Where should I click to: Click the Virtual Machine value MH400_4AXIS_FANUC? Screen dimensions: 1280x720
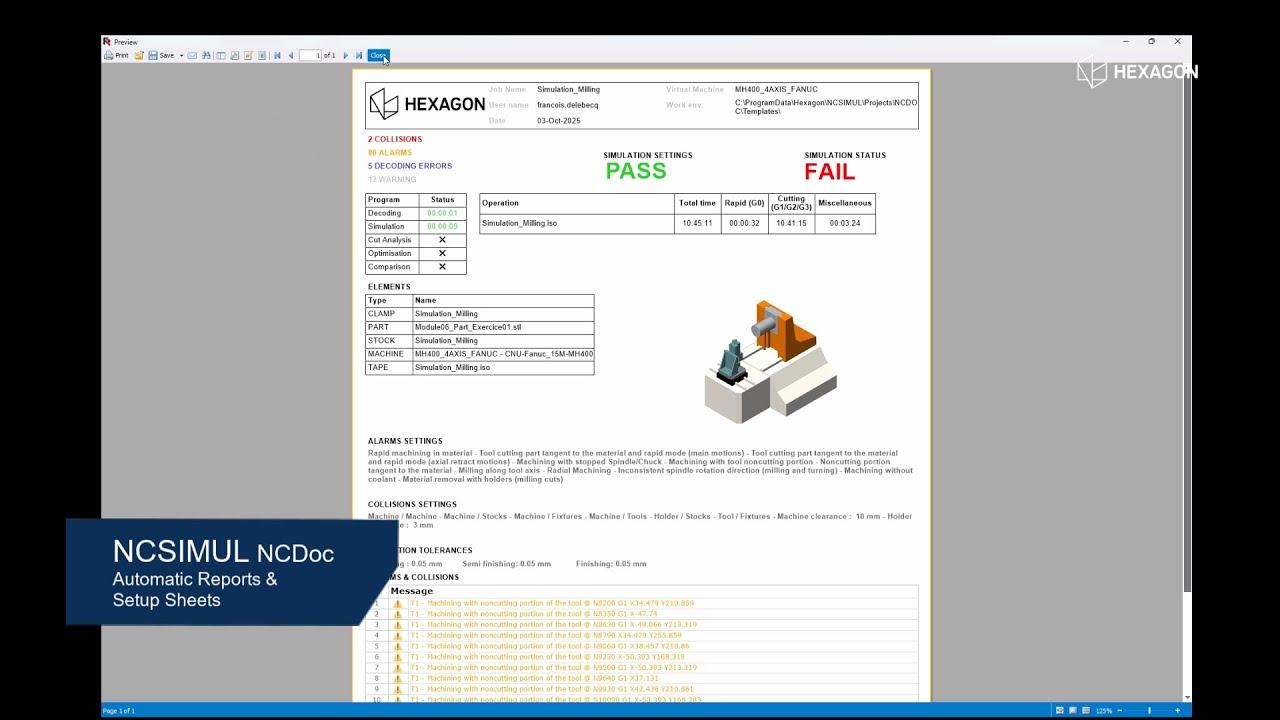(x=776, y=90)
